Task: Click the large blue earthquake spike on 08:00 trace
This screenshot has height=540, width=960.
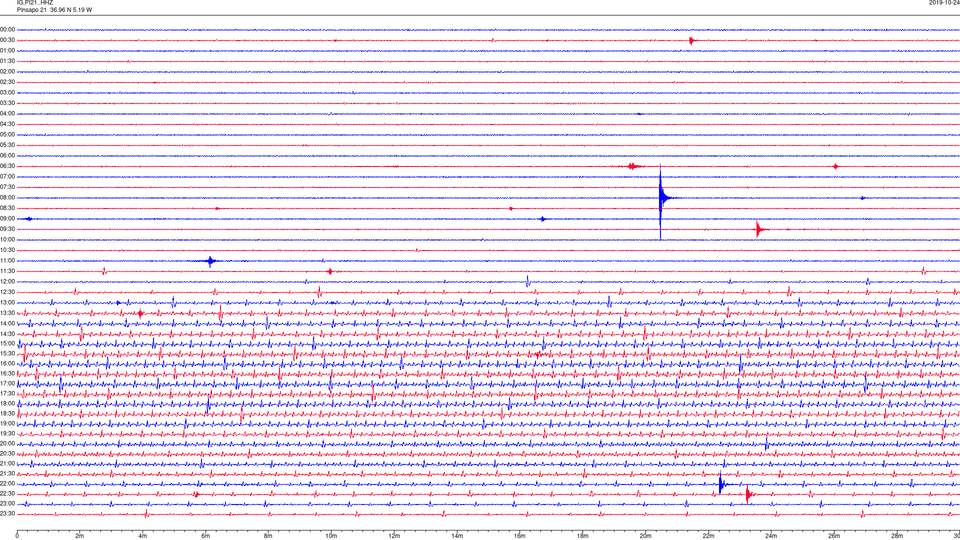Action: pyautogui.click(x=661, y=198)
